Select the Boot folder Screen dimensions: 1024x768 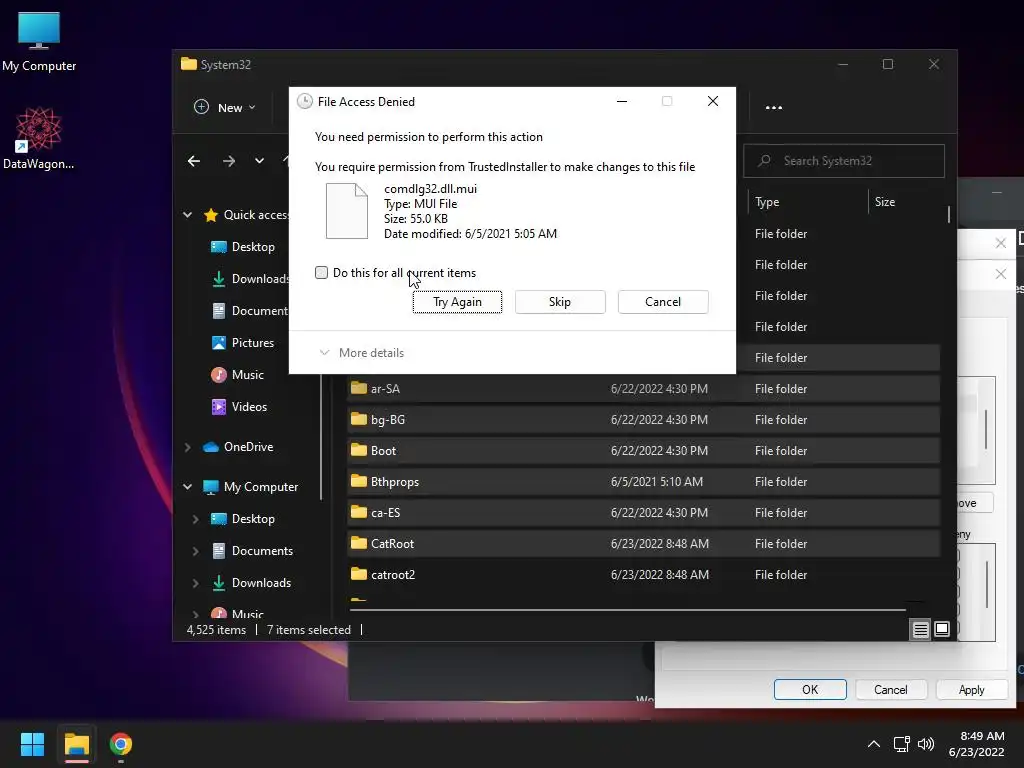tap(643, 451)
